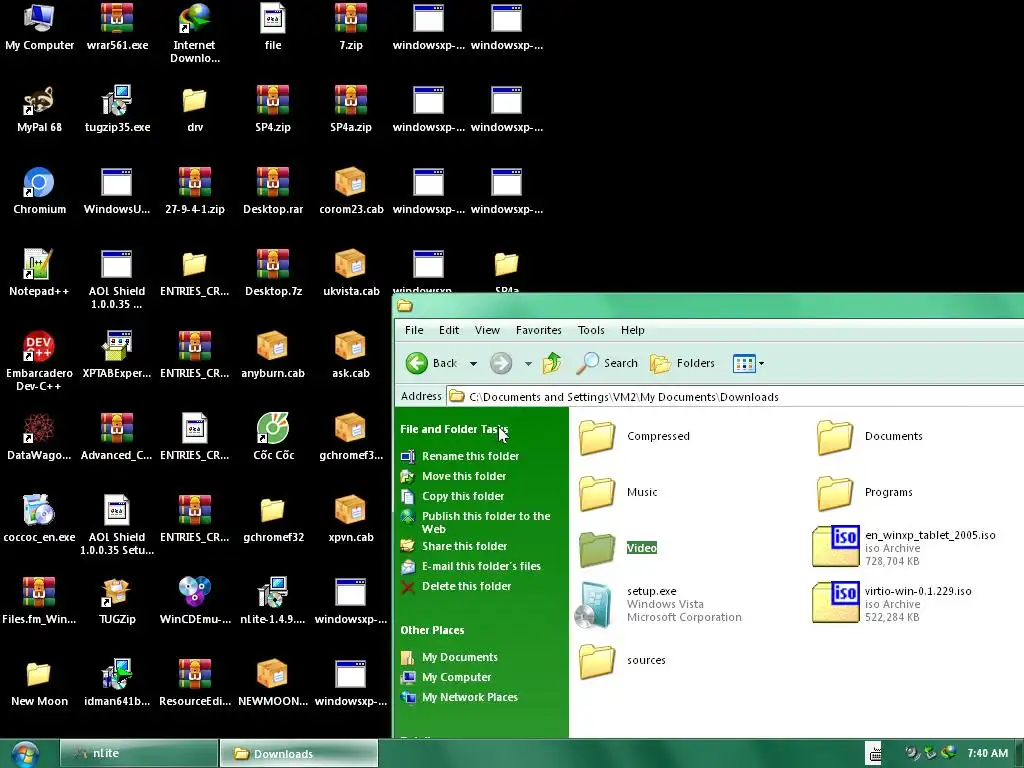The height and width of the screenshot is (768, 1024).
Task: Select en_winxp_tablet_2005.iso file
Action: click(x=904, y=547)
